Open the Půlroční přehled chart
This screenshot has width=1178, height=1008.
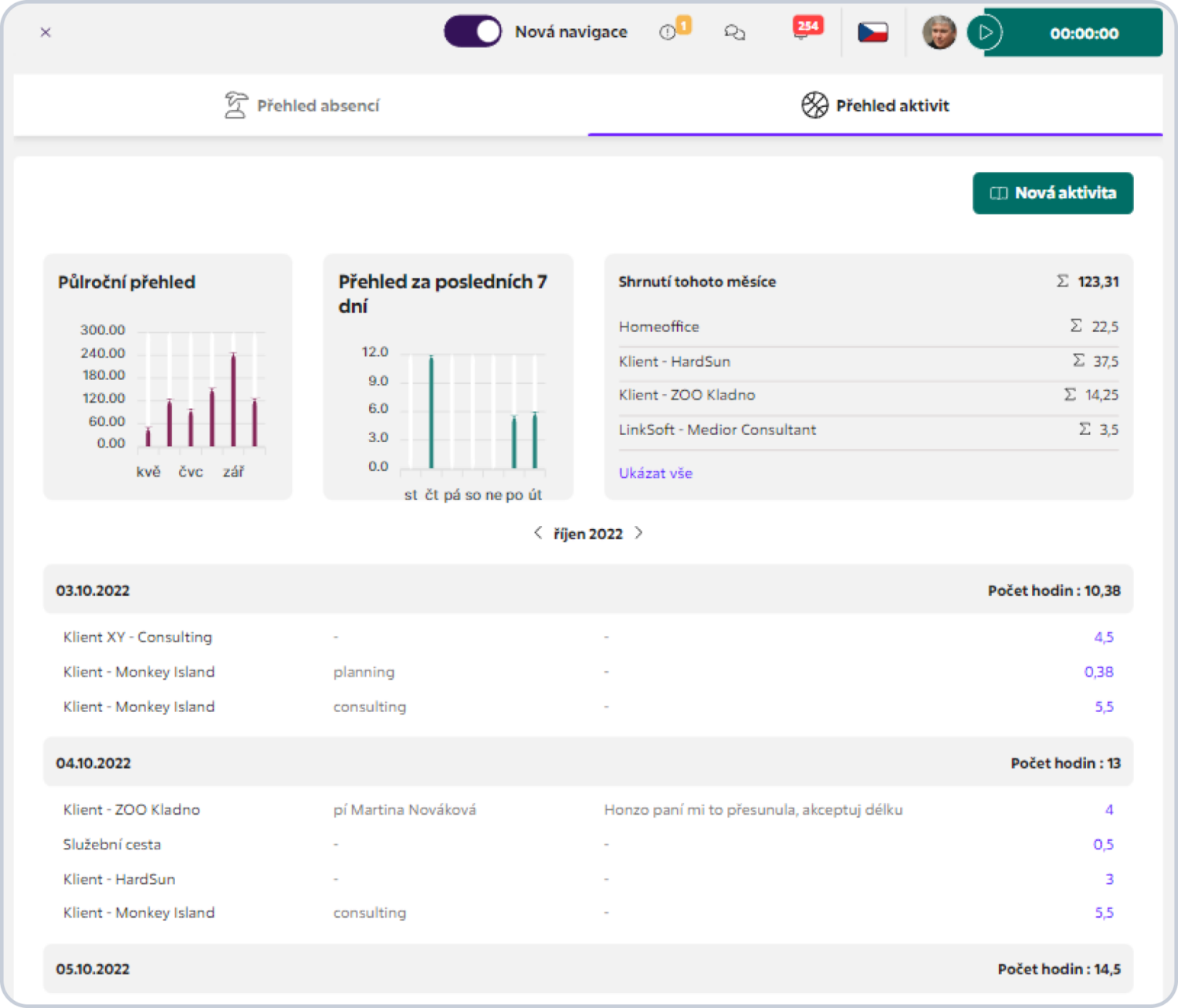click(167, 377)
